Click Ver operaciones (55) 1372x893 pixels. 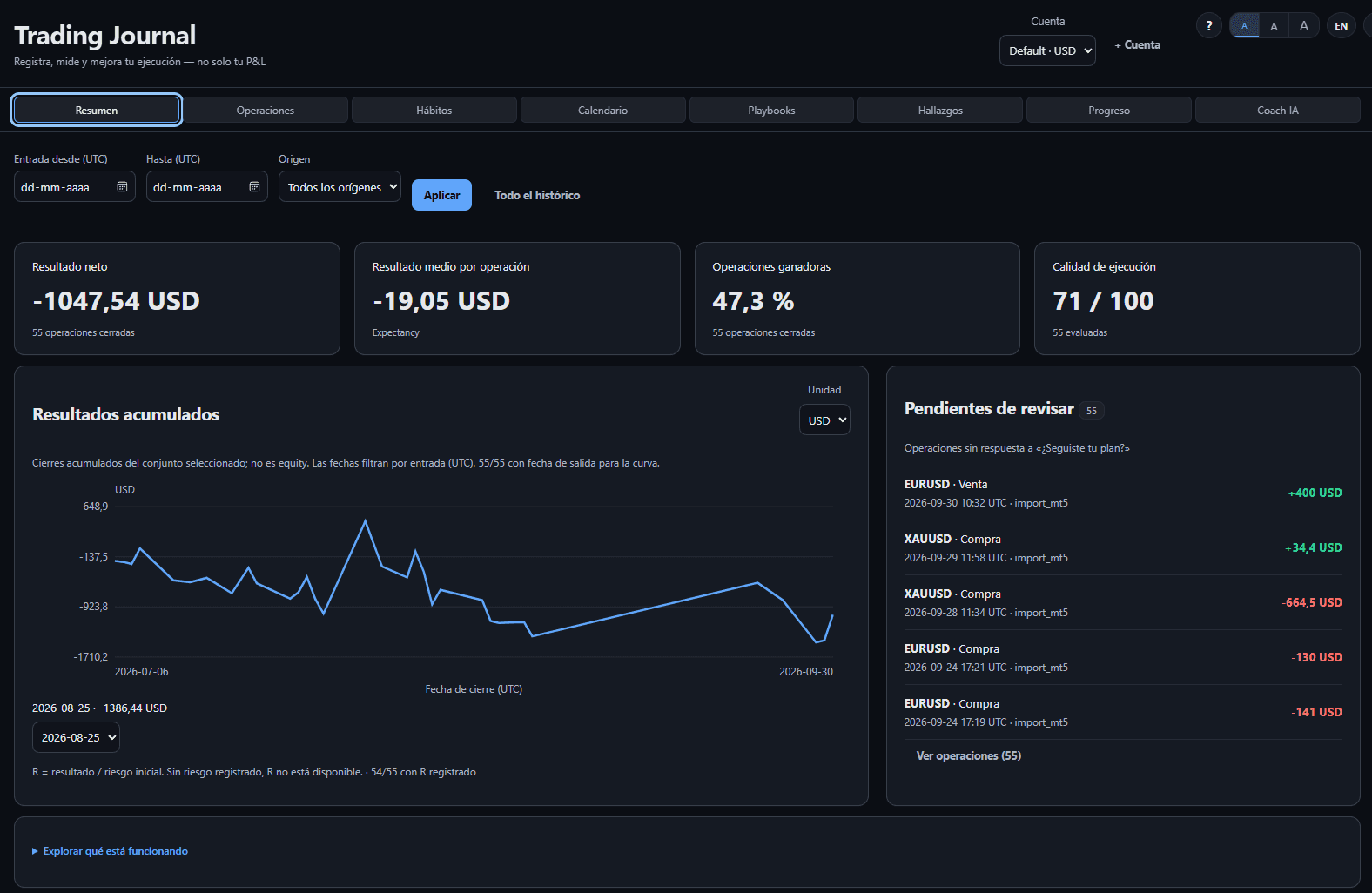[x=969, y=755]
